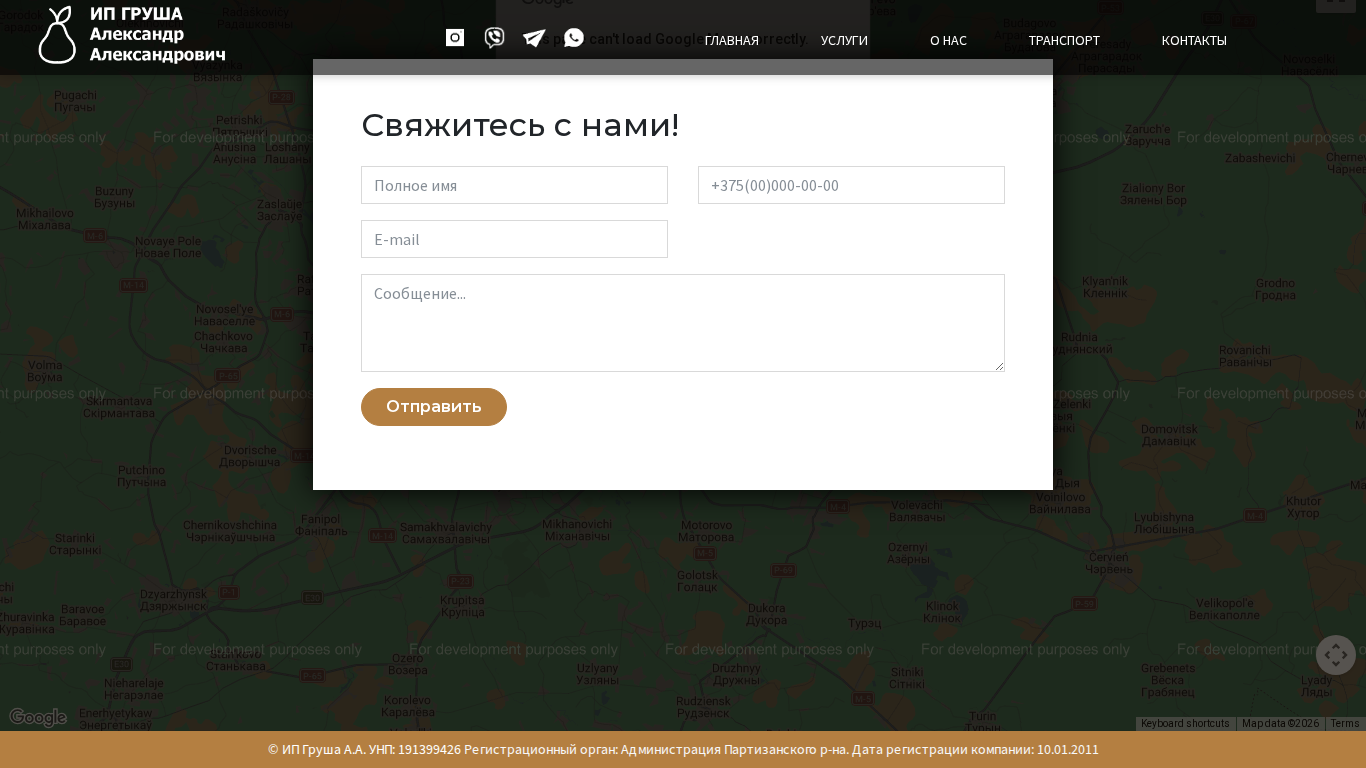Open the О НАС menu item
This screenshot has width=1366, height=768.
tap(948, 41)
